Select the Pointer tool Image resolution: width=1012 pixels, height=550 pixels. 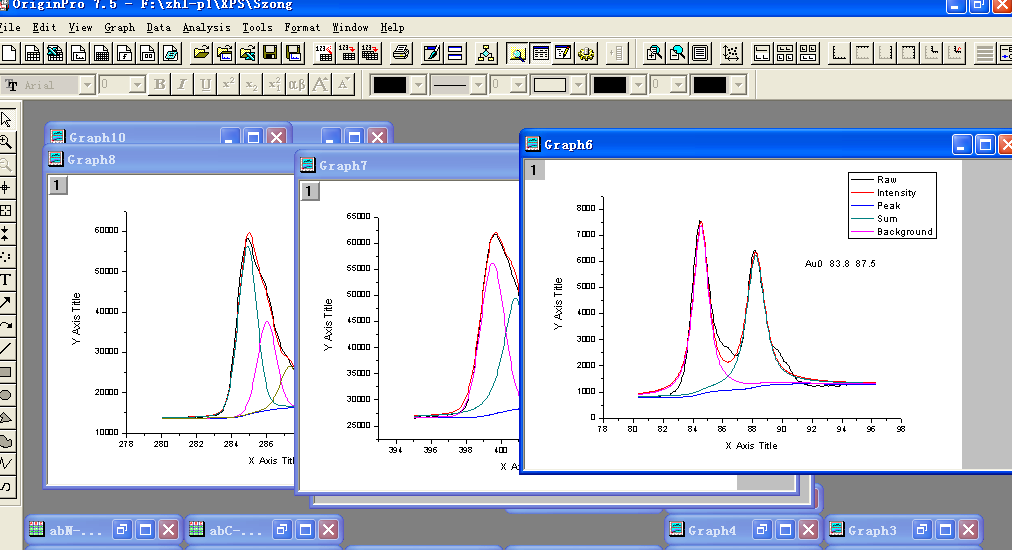tap(6, 119)
